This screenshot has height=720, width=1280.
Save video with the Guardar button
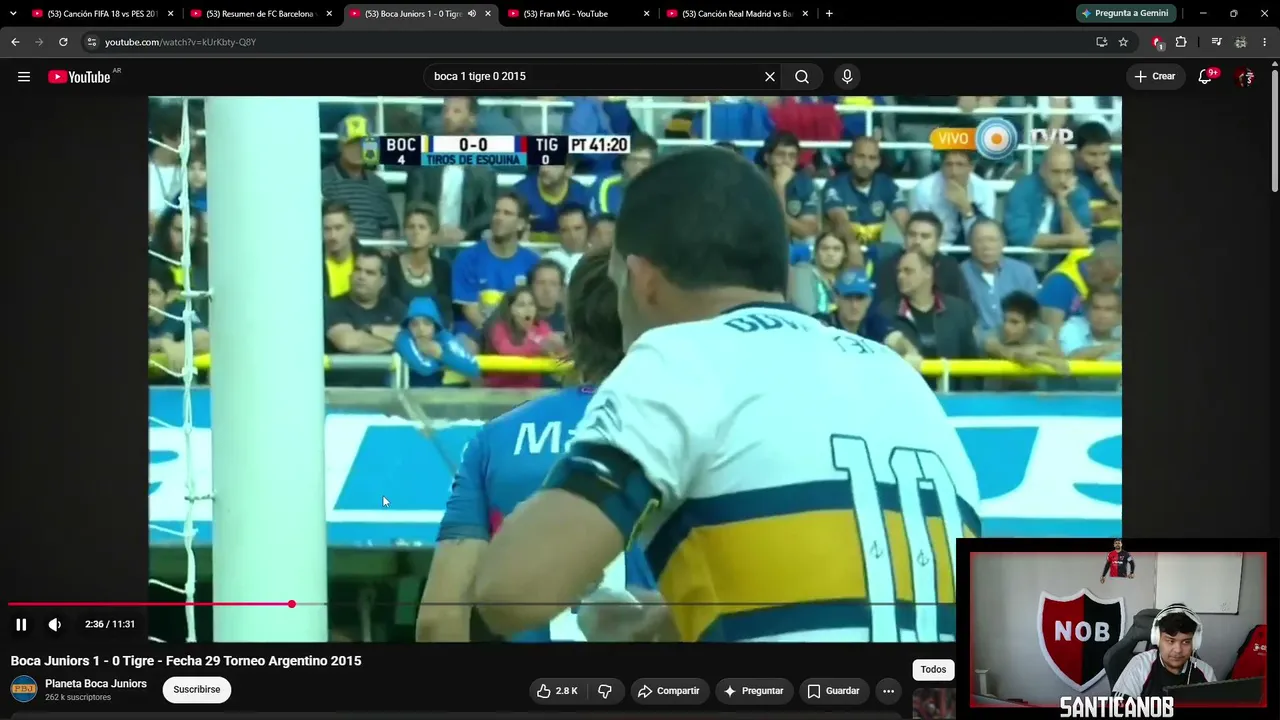point(833,691)
